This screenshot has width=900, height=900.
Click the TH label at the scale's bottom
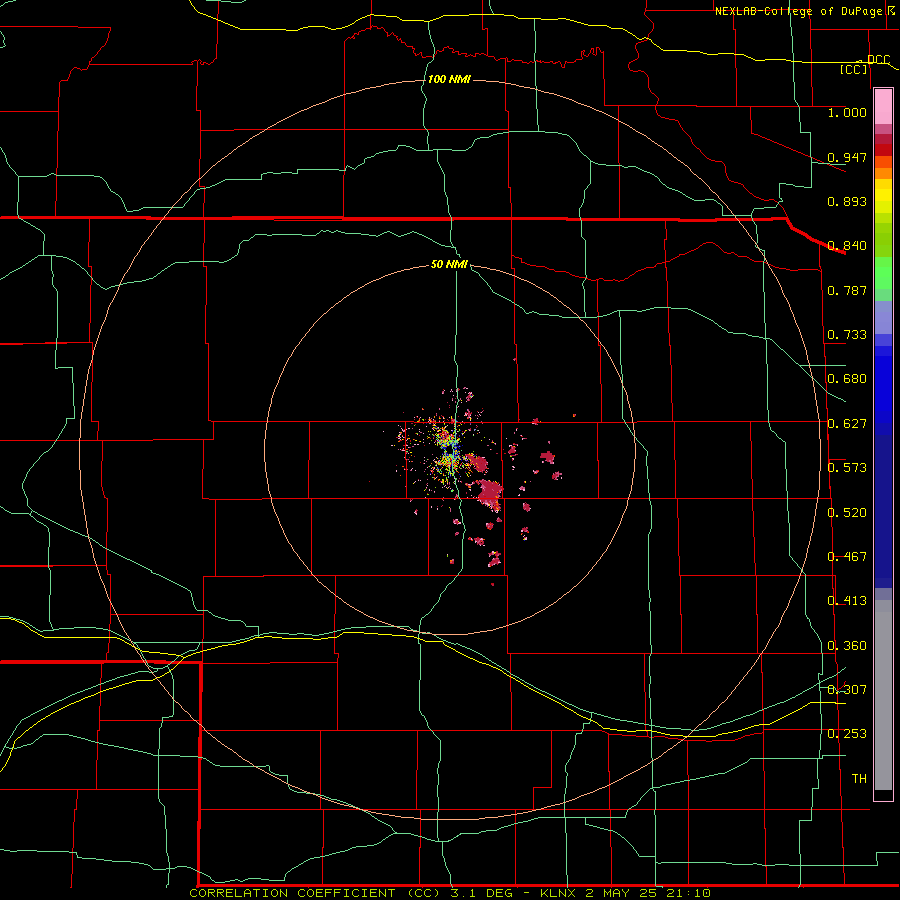859,779
